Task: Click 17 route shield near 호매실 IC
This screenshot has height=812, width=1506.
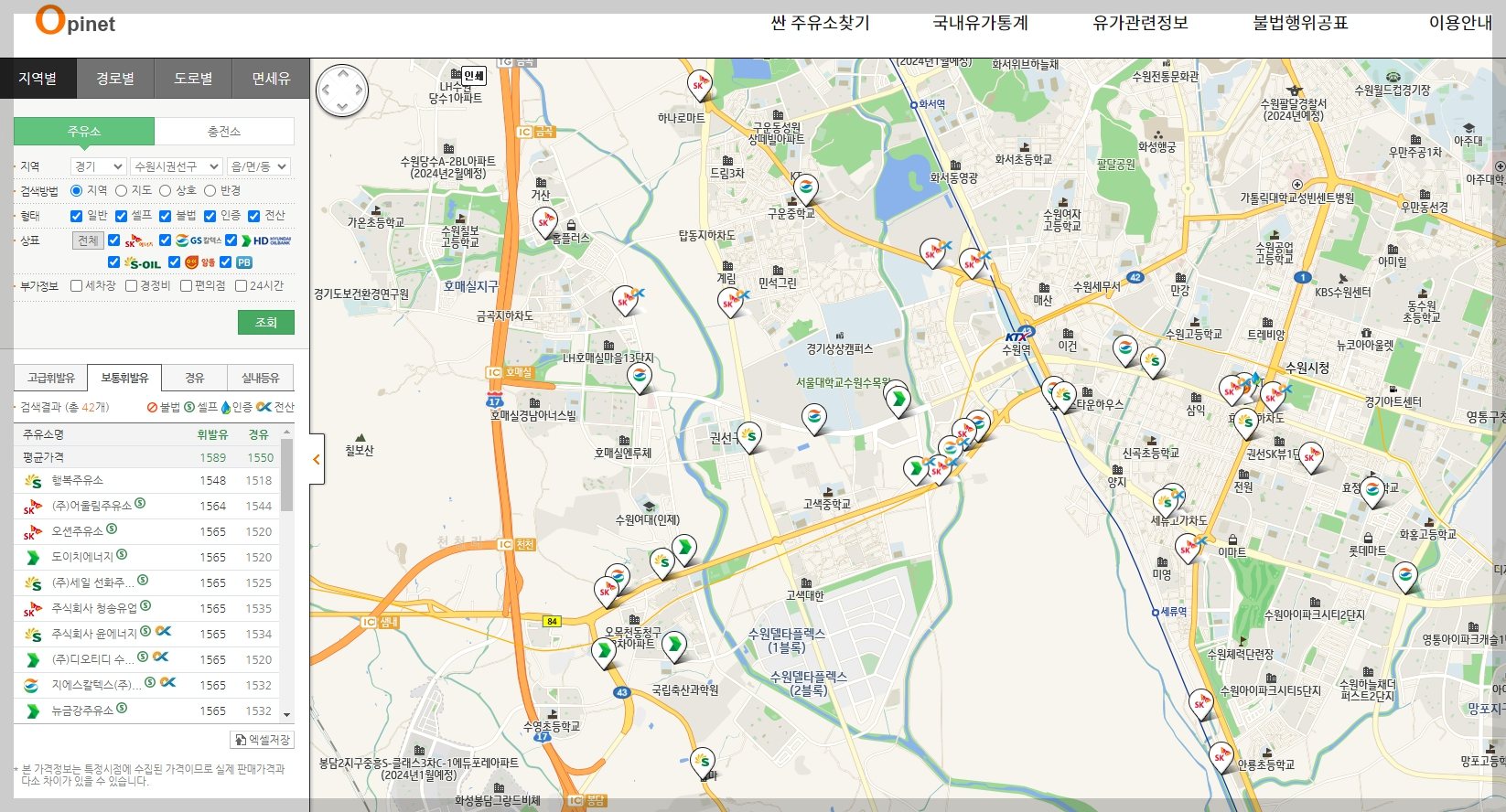Action: (x=495, y=401)
